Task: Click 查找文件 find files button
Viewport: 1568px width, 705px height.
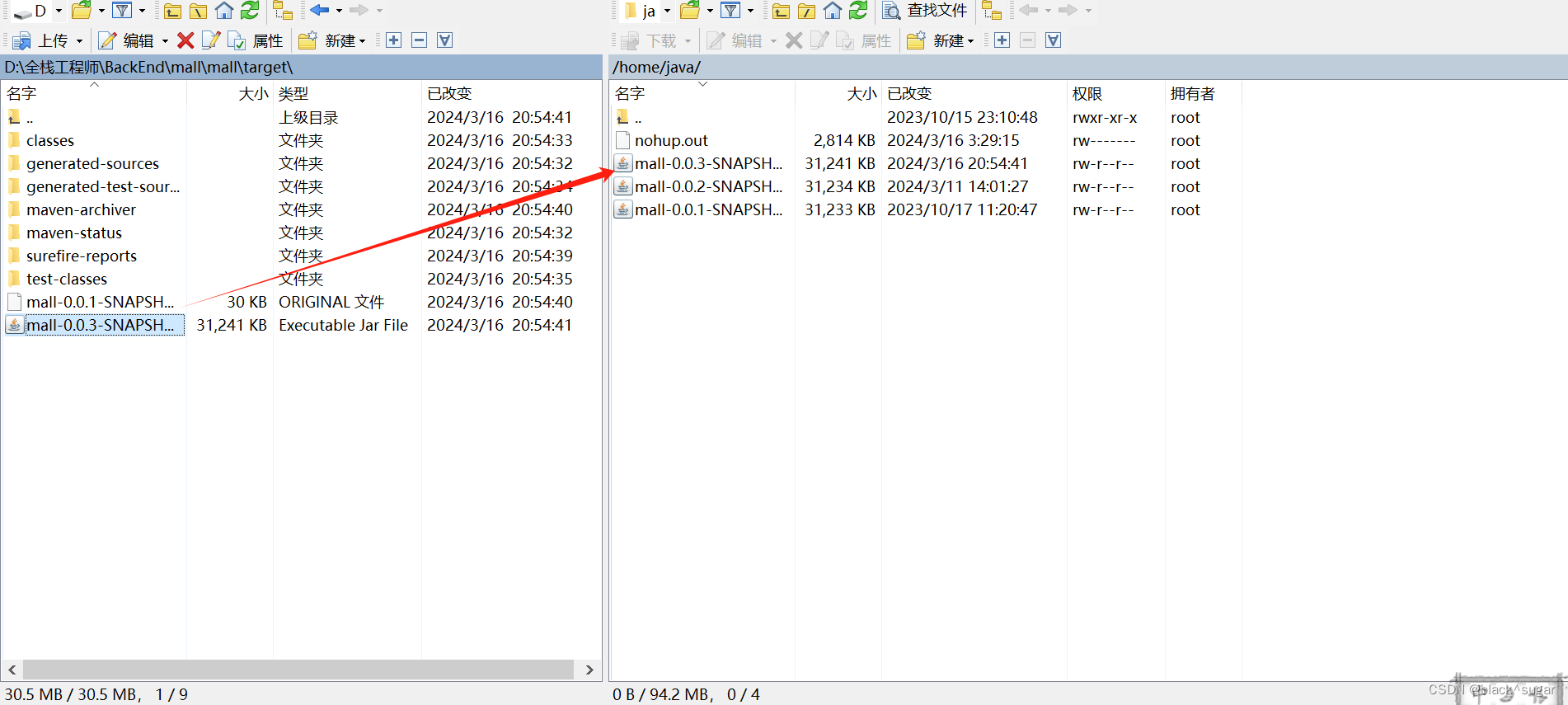Action: pyautogui.click(x=925, y=11)
